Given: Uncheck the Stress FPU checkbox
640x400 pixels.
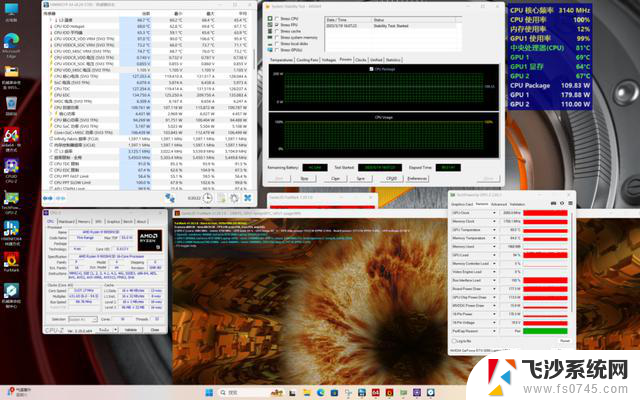Looking at the screenshot, I should click(277, 25).
